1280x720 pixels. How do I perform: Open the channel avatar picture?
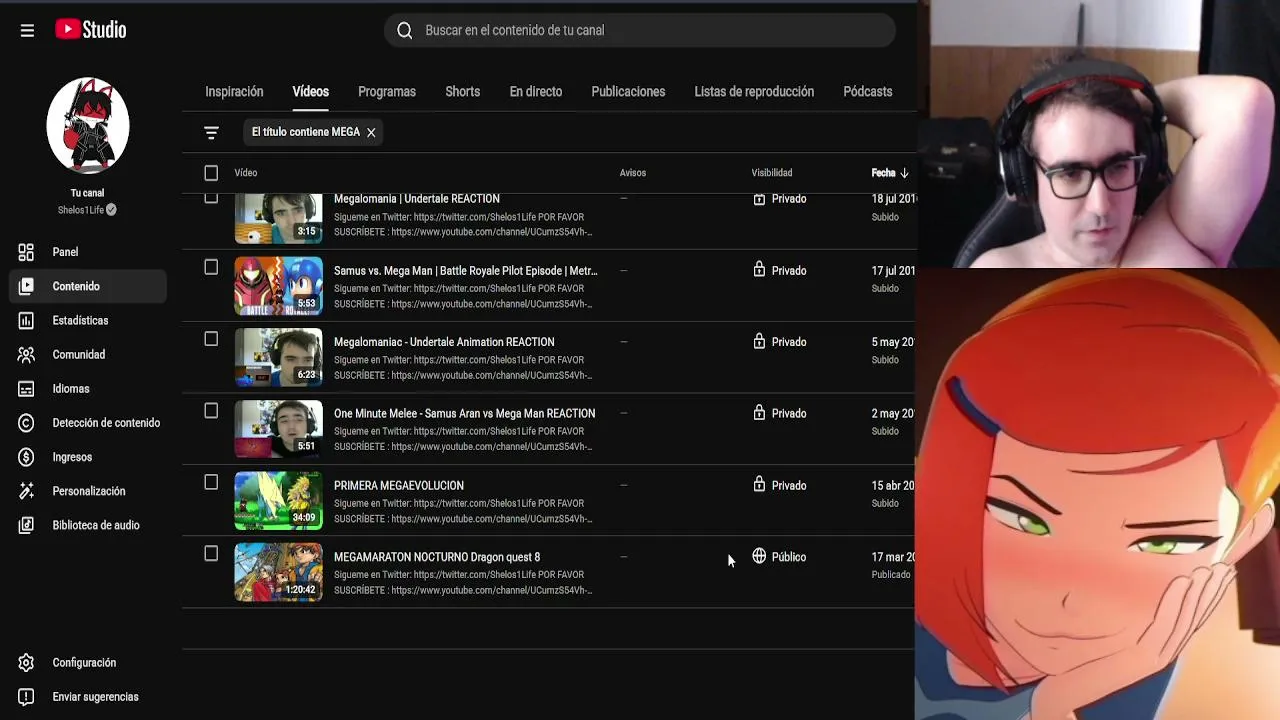point(88,125)
